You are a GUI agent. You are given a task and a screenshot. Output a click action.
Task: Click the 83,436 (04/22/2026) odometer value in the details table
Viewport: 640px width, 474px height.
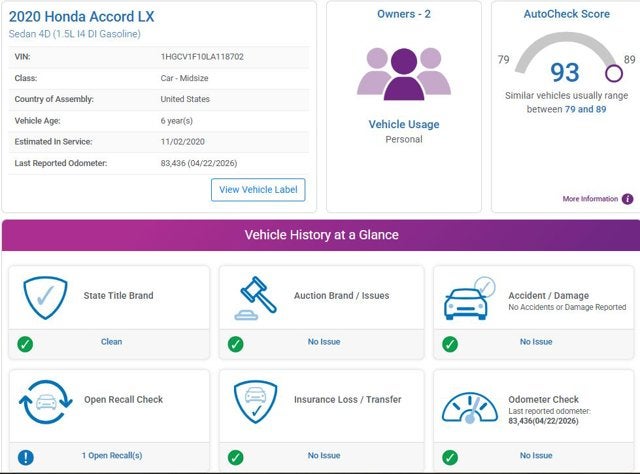click(x=199, y=163)
